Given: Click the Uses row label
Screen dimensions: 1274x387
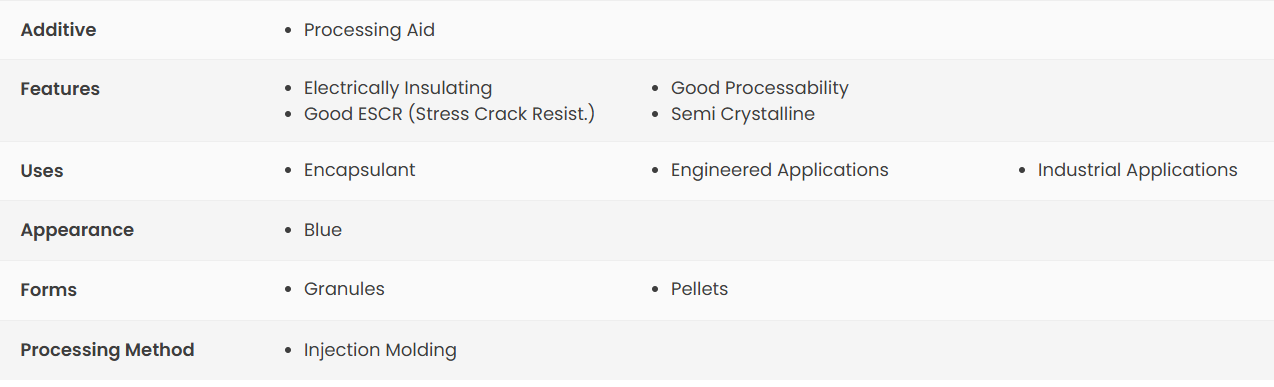Looking at the screenshot, I should (x=41, y=171).
